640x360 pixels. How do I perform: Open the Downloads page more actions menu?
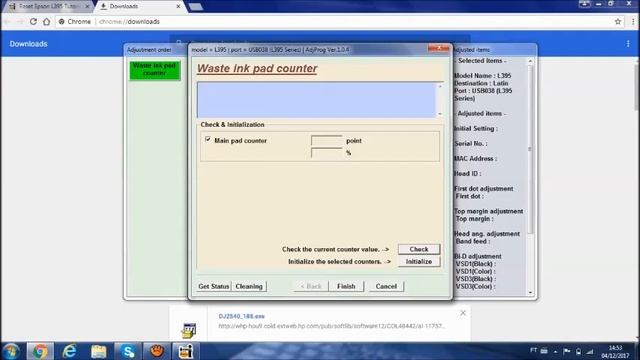pyautogui.click(x=628, y=43)
